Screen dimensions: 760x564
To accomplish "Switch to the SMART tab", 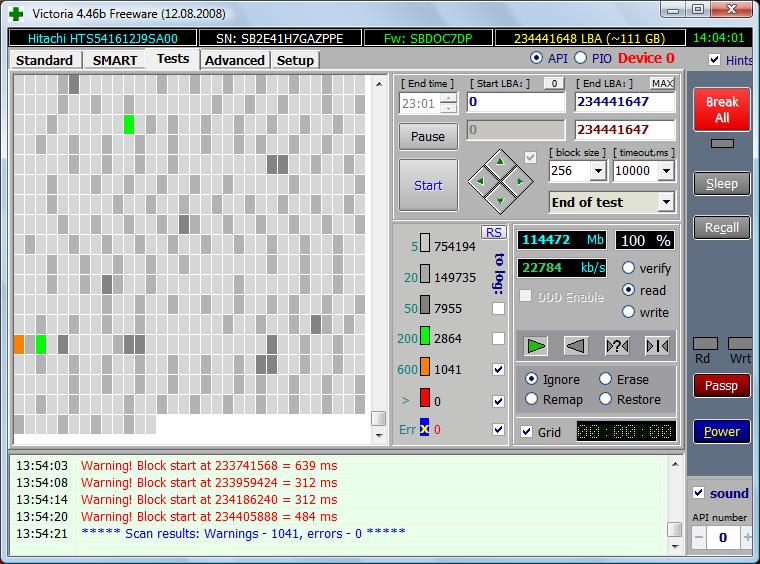I will [x=115, y=61].
